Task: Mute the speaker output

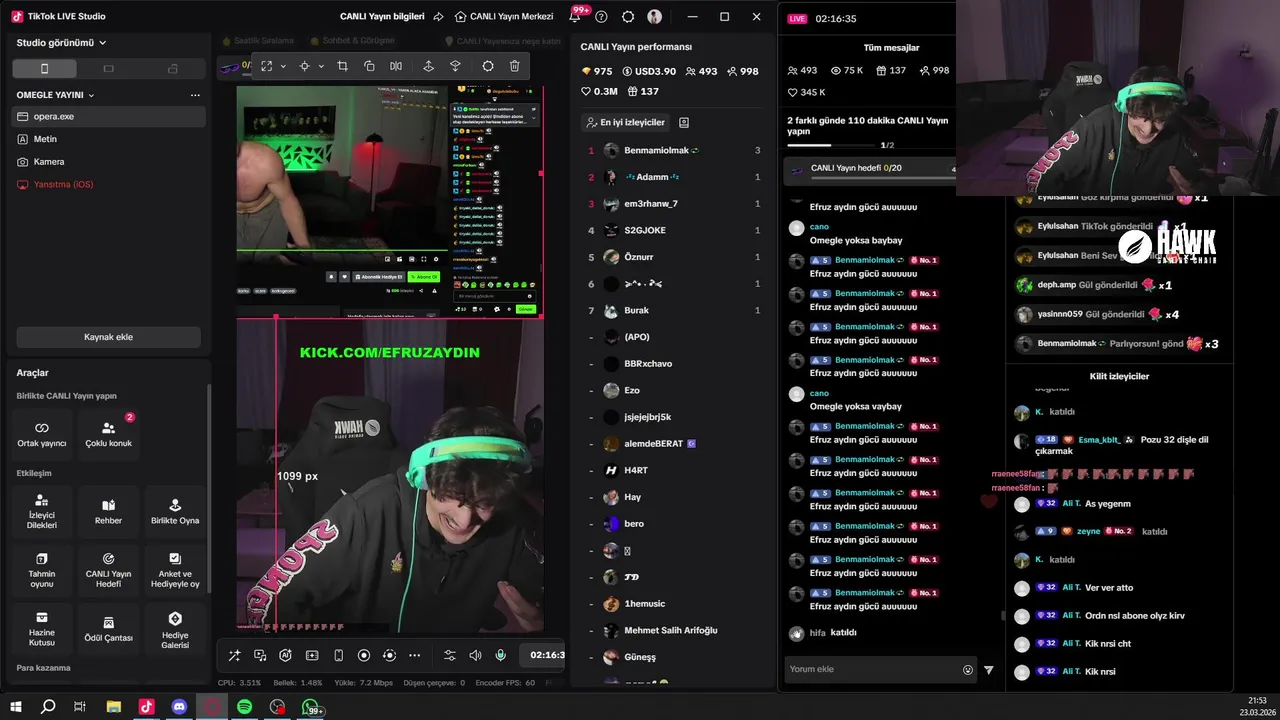Action: 475,655
